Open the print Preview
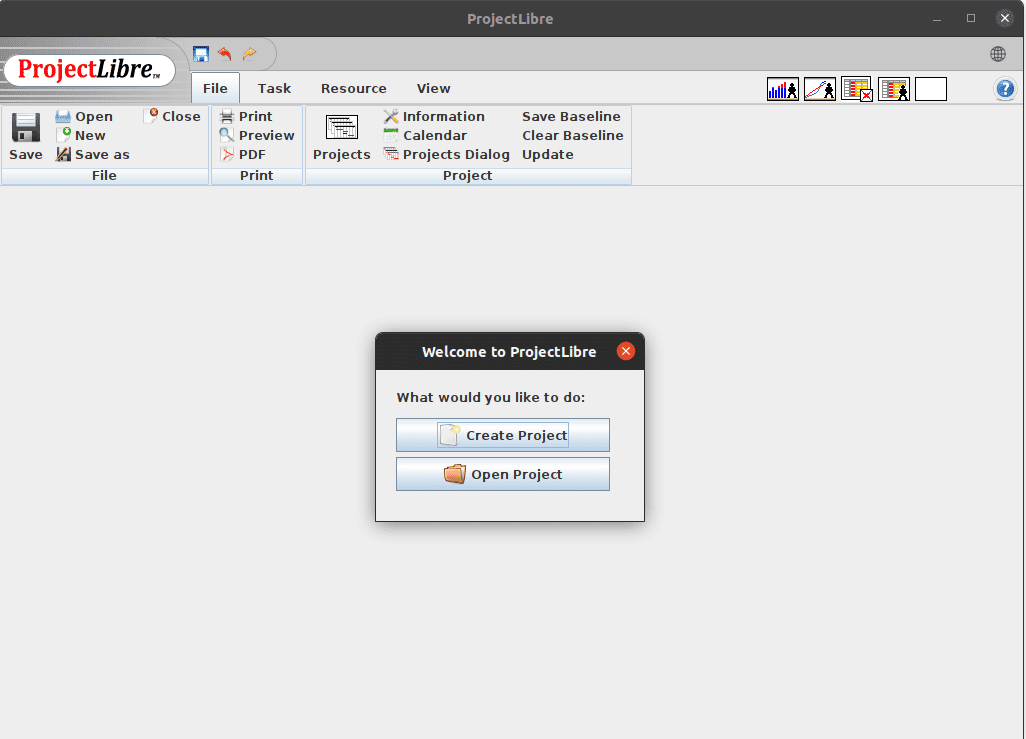Image resolution: width=1026 pixels, height=739 pixels. click(x=257, y=135)
